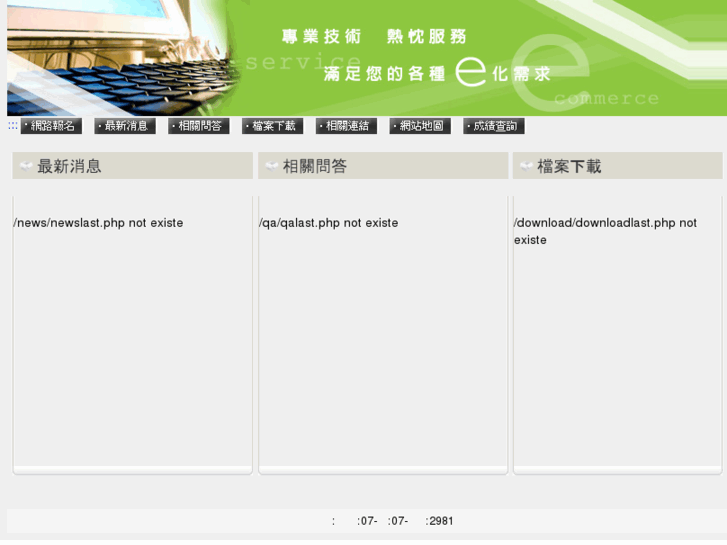Click 成績查詢 score lookup button

[x=494, y=126]
